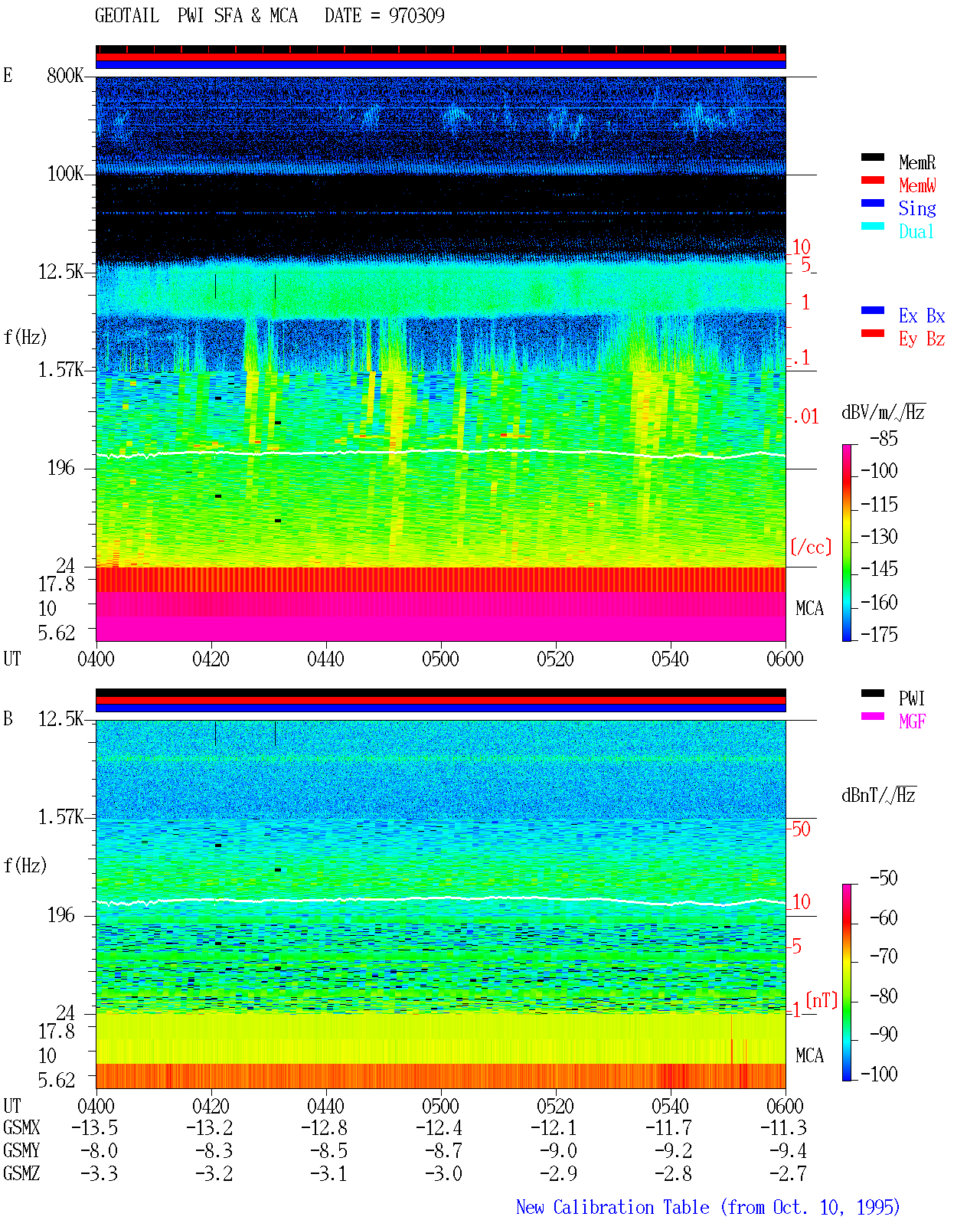Select the GSMX value "-13.5"
Screen dimensions: 980x1220
[95, 1127]
